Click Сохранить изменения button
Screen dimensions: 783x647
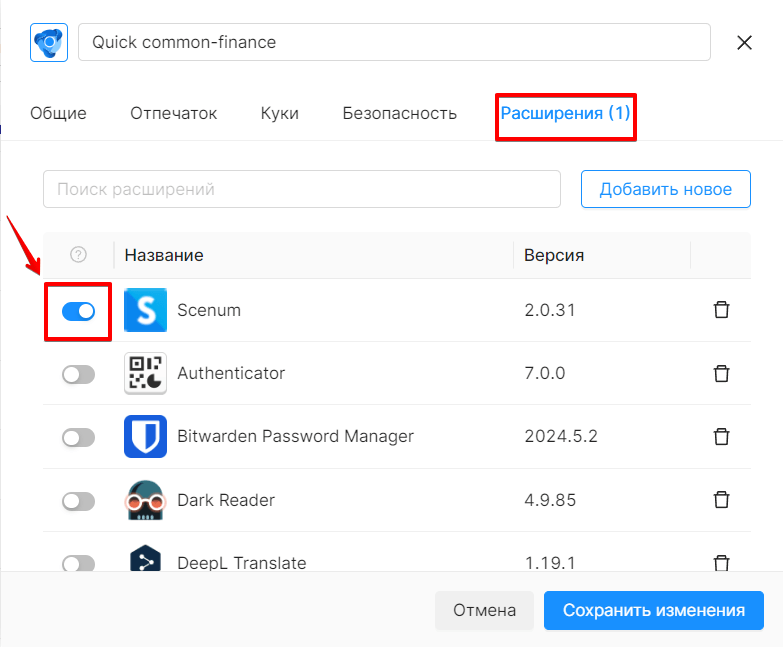click(x=654, y=610)
